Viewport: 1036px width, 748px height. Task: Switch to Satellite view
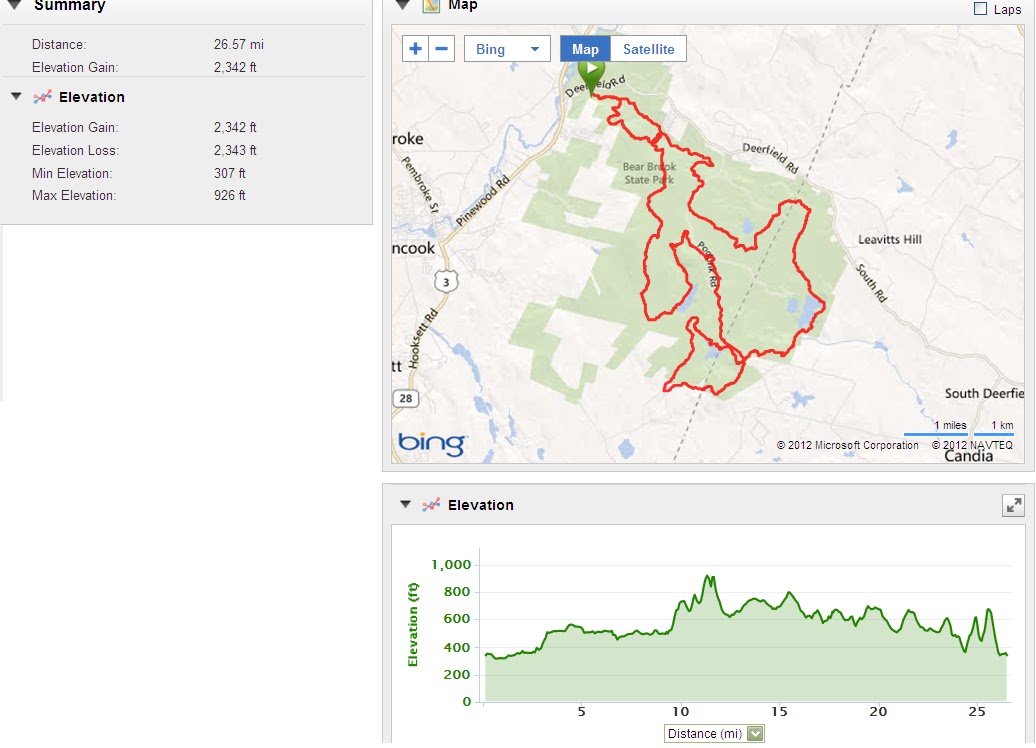[x=648, y=49]
